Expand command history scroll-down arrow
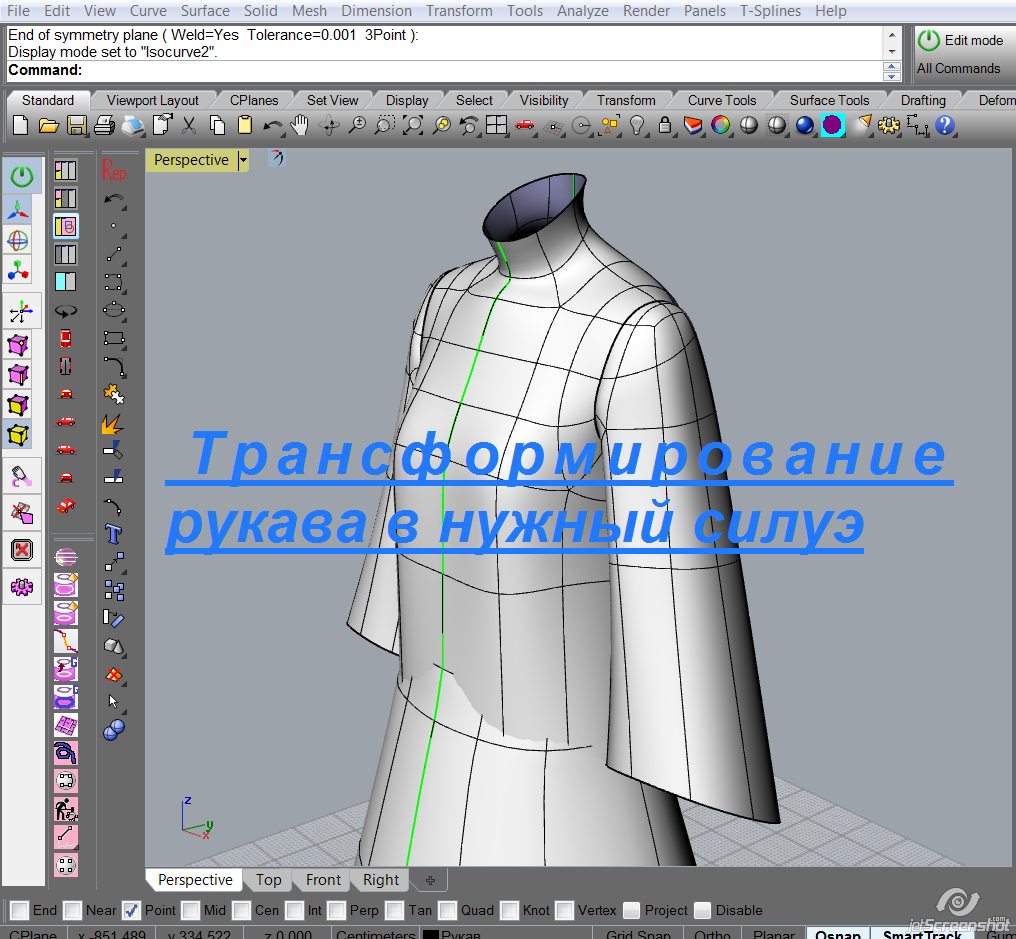 pyautogui.click(x=892, y=51)
